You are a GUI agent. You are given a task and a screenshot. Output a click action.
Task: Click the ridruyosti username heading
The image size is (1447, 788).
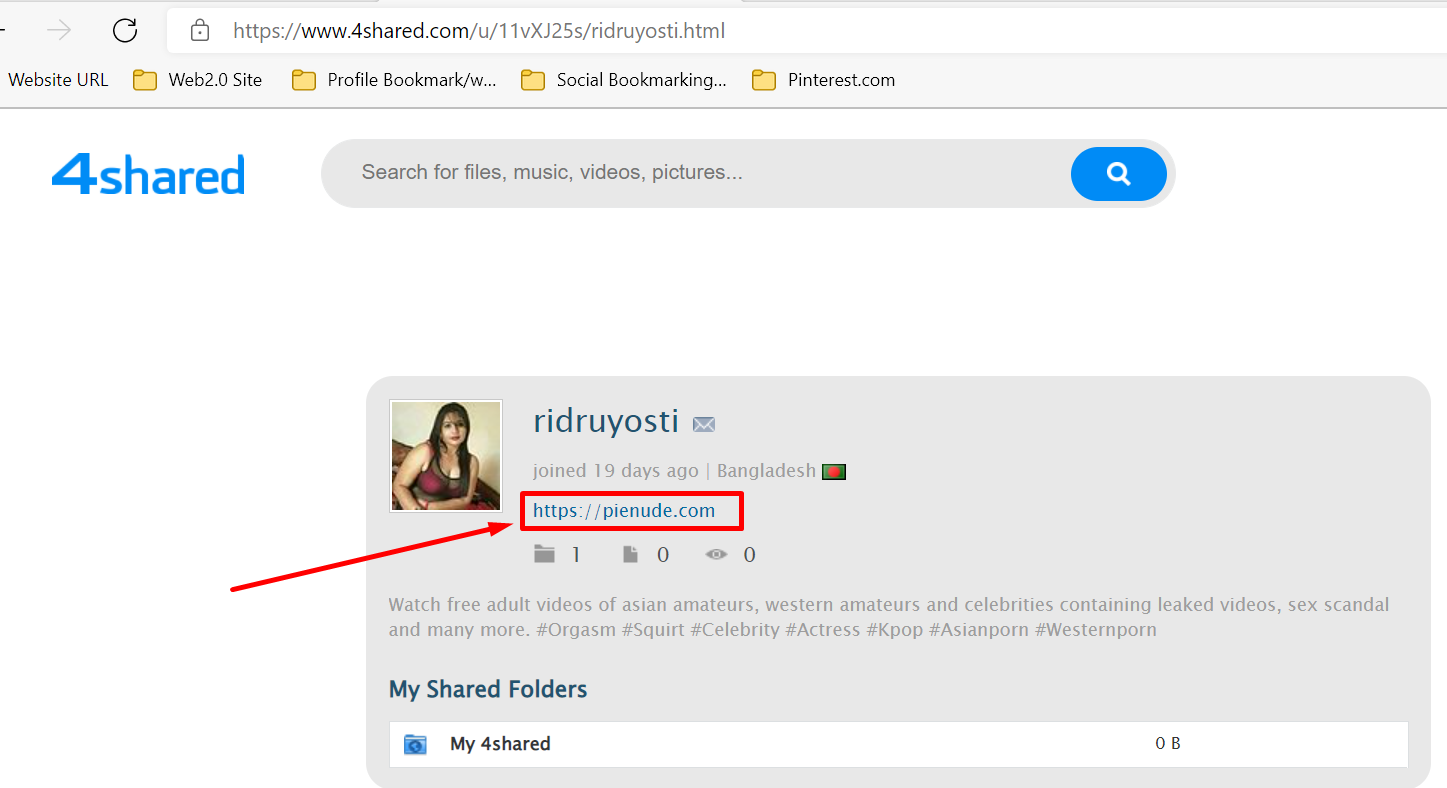pos(606,421)
